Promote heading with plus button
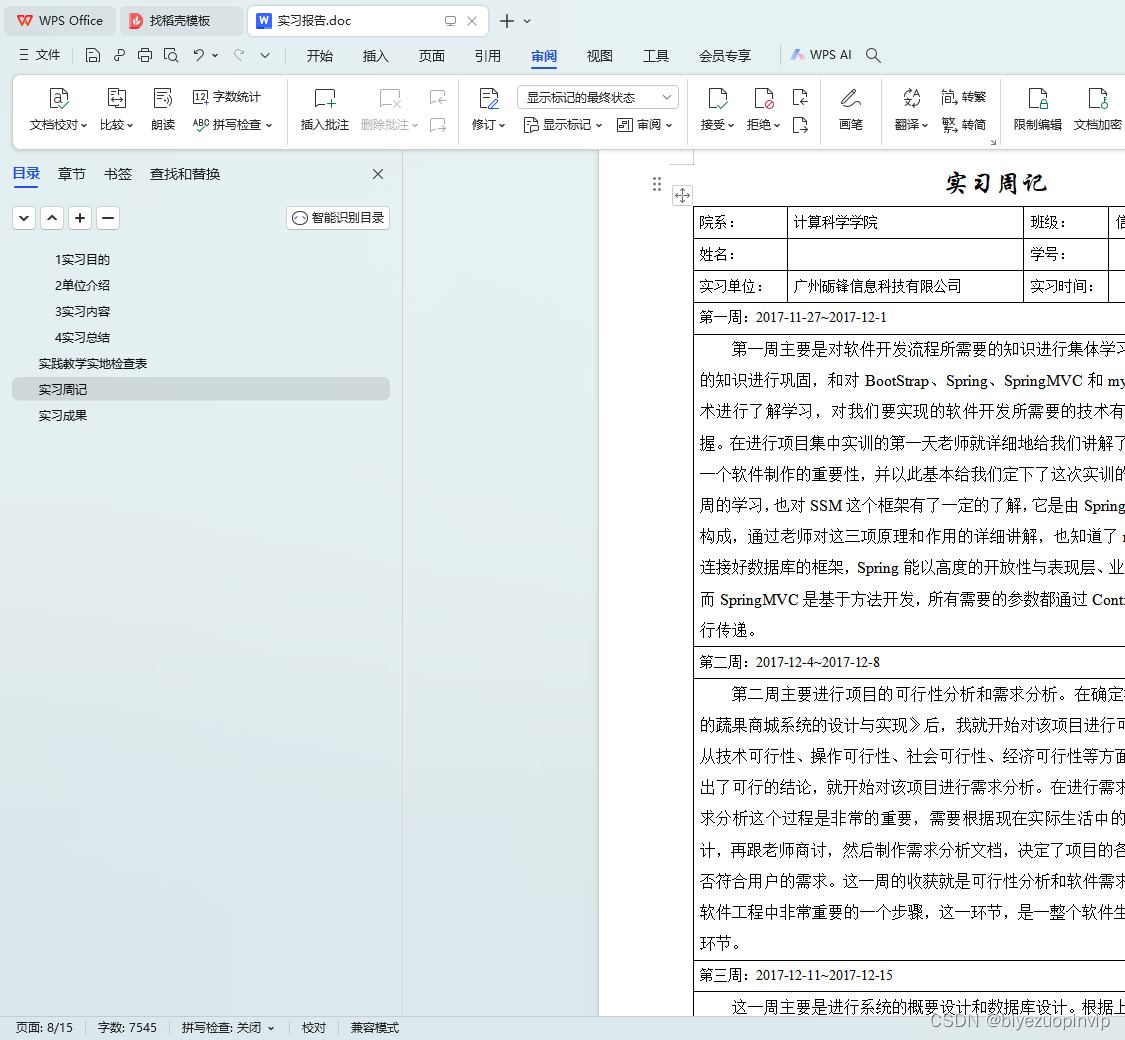This screenshot has height=1040, width=1125. [x=80, y=218]
